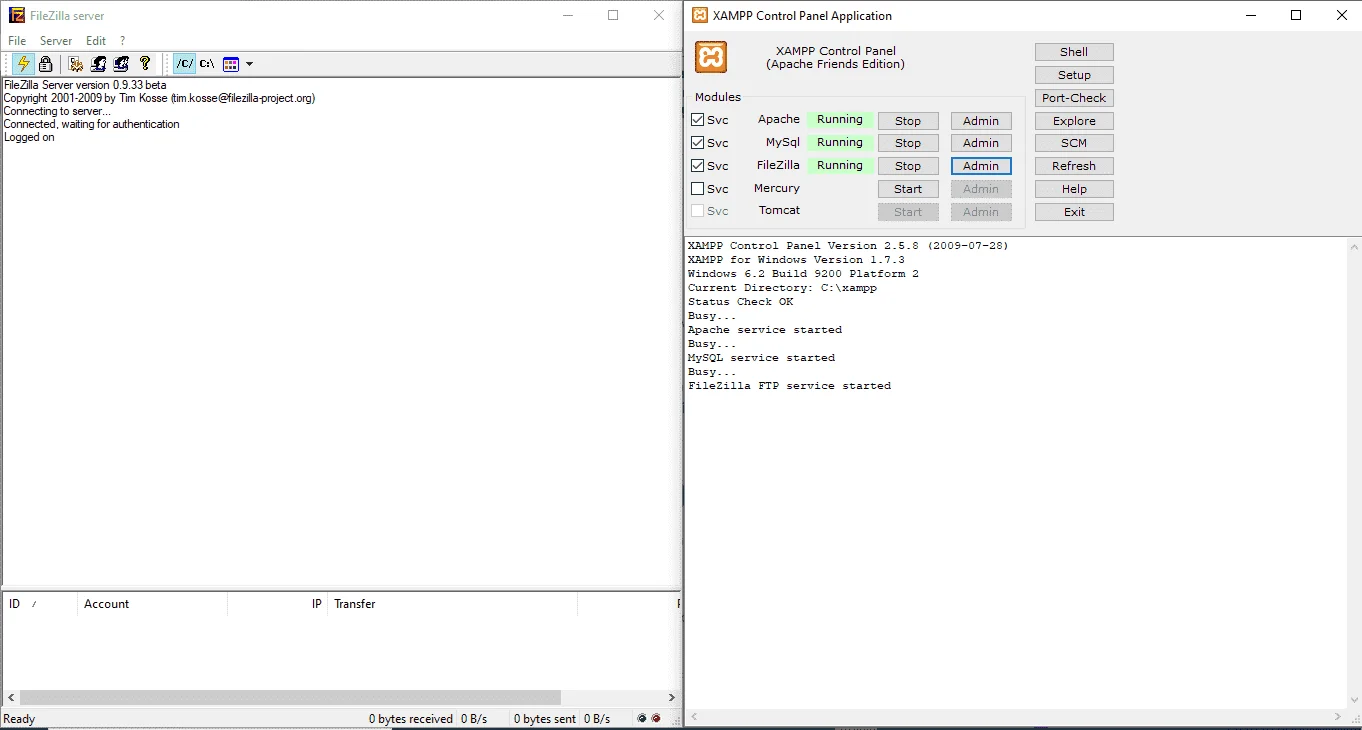
Task: Click the Apache 'Running' status label
Action: point(840,120)
